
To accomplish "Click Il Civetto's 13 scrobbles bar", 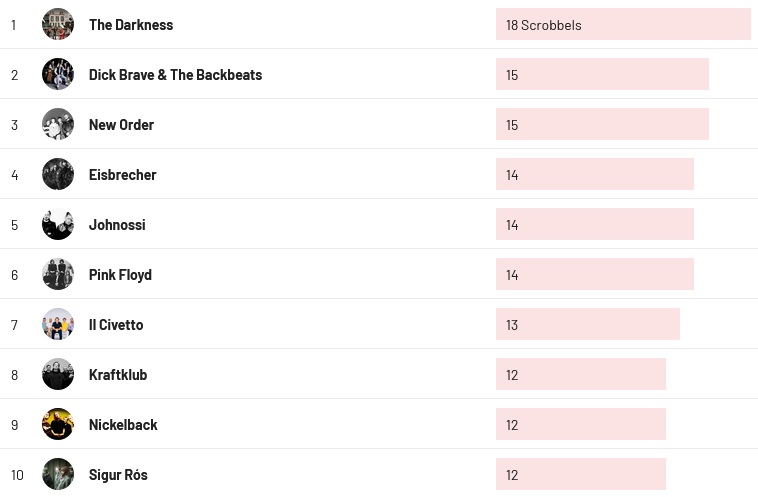I will tap(587, 325).
